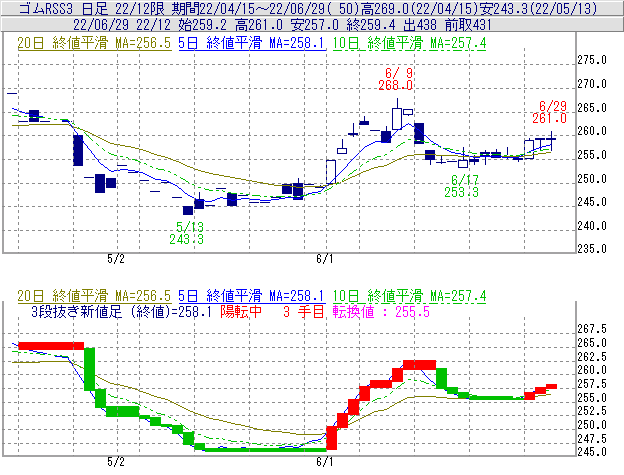Click the long green bottom bar in lower chart
This screenshot has height=475, width=624.
[265, 450]
